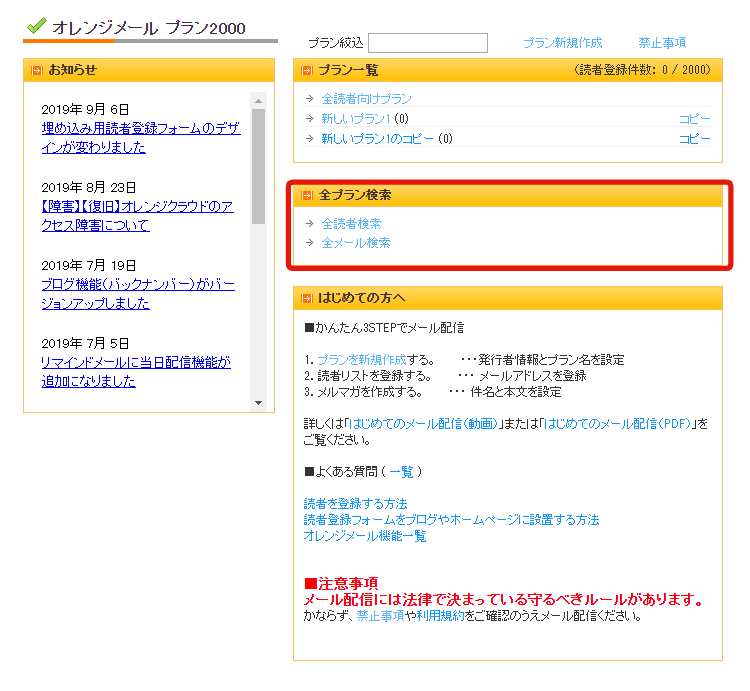Click the orange arrow icon in プラン一覧 header
This screenshot has width=750, height=691.
pos(306,71)
